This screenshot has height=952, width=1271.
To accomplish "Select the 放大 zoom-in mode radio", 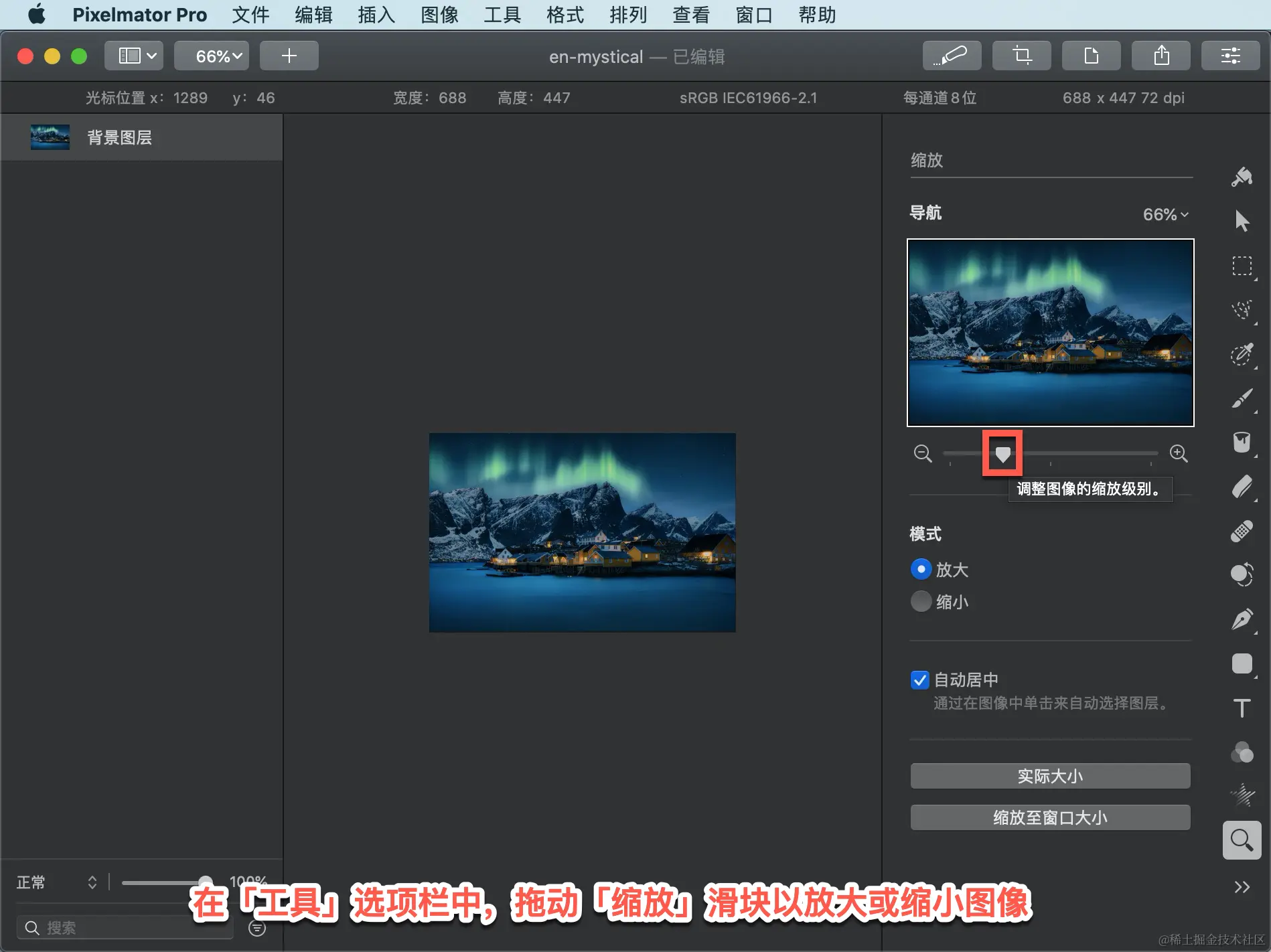I will (921, 569).
